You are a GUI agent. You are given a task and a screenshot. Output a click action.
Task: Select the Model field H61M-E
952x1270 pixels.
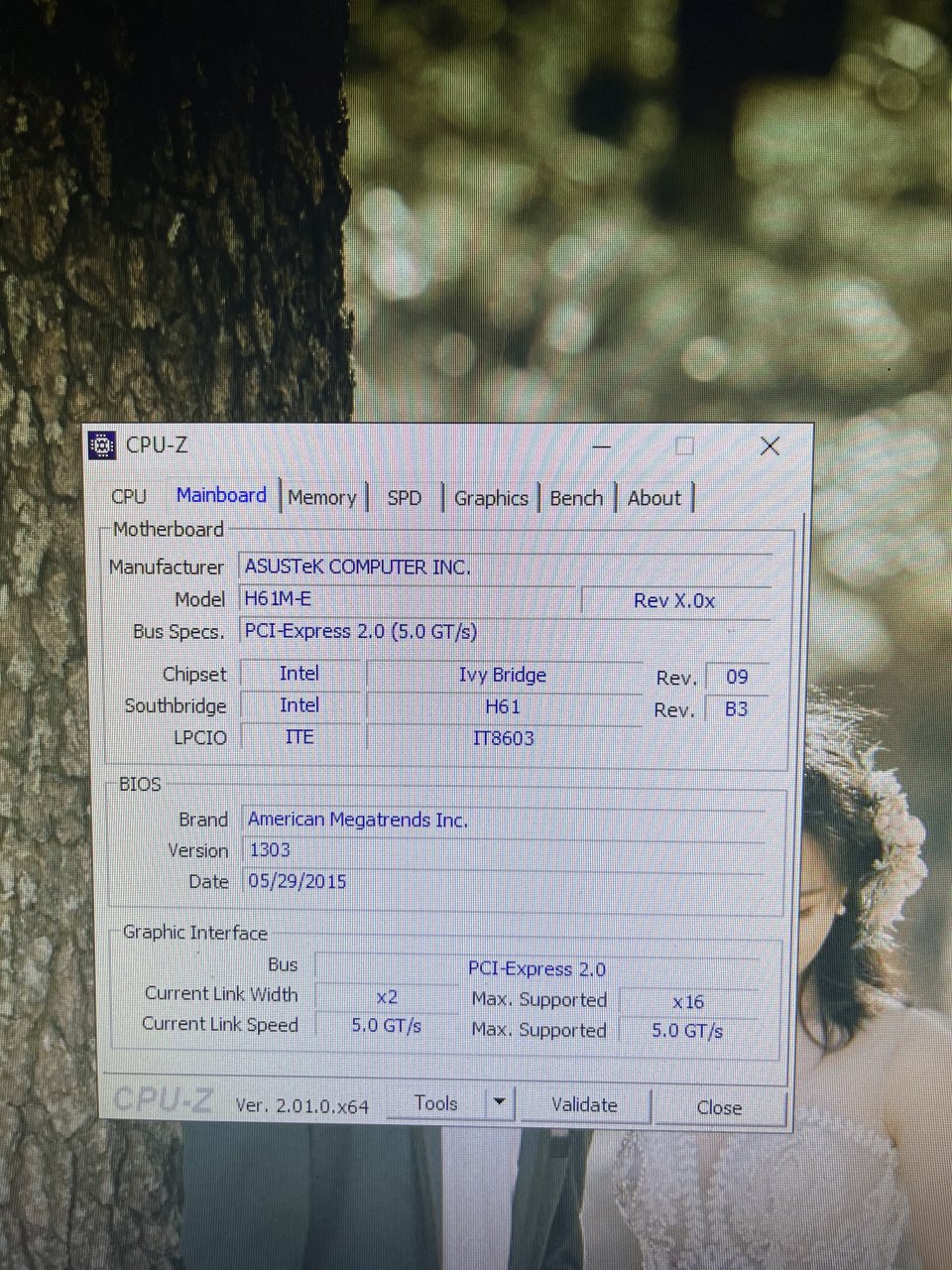click(x=407, y=599)
